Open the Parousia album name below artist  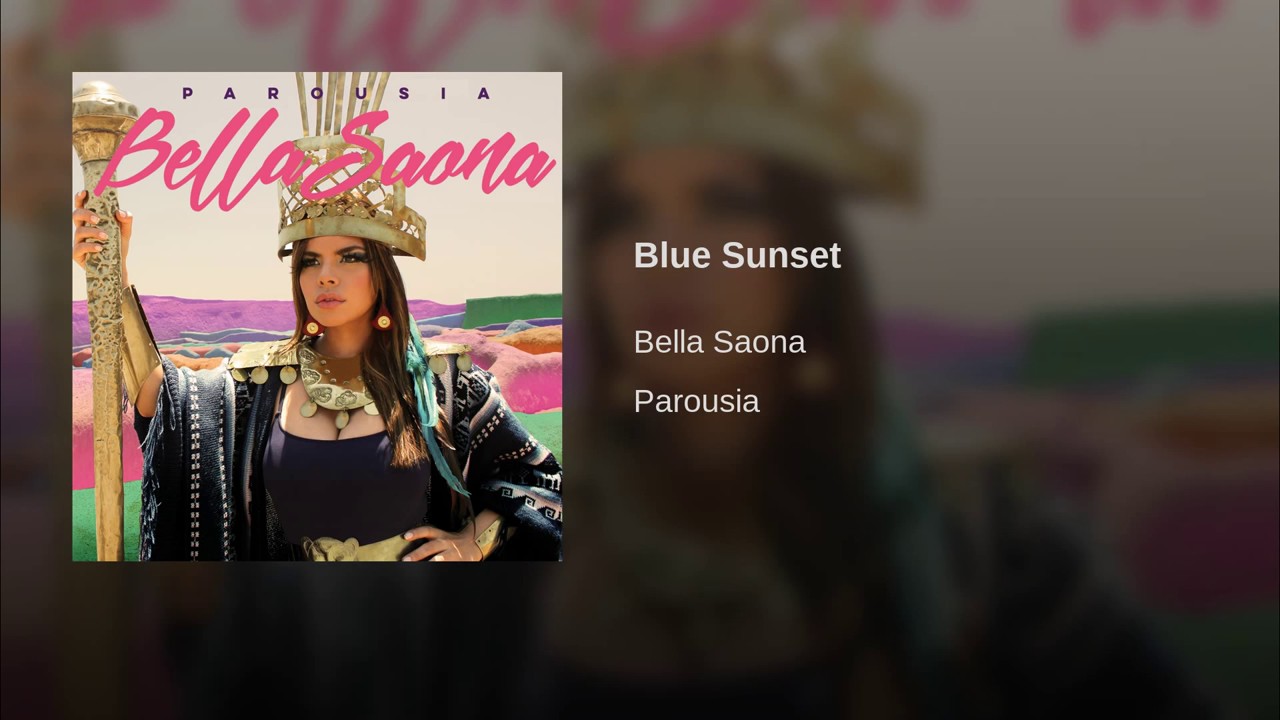(696, 401)
